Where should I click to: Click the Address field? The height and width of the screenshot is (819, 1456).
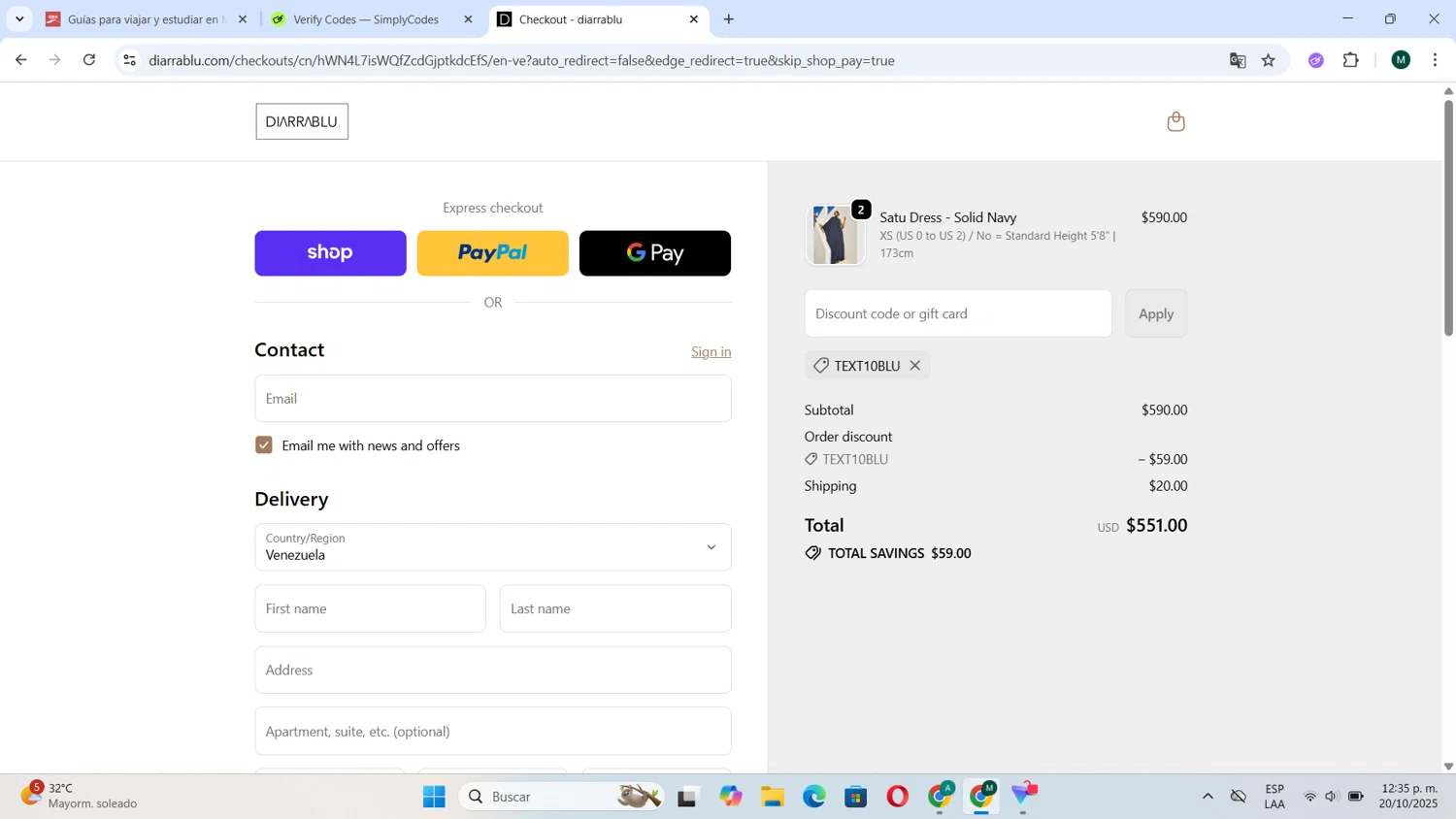493,670
